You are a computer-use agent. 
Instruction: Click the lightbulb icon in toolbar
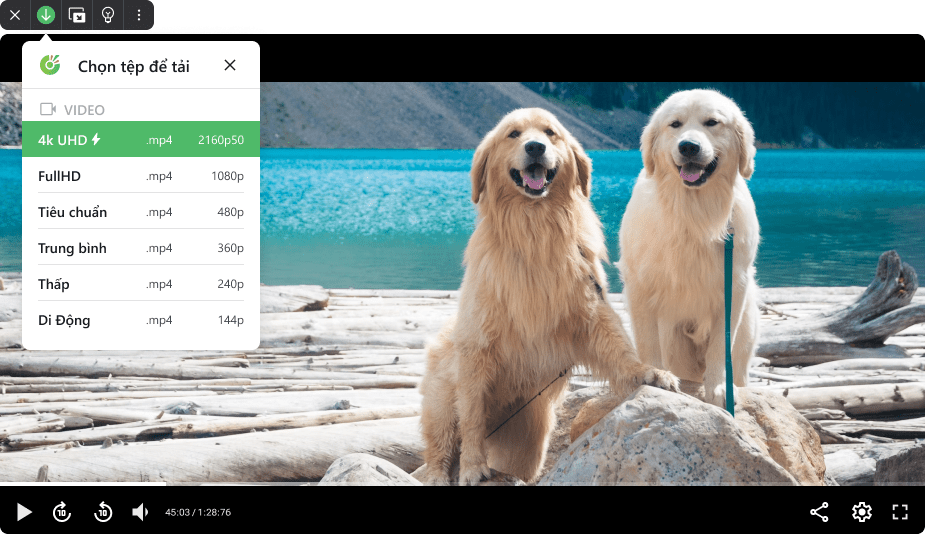108,15
